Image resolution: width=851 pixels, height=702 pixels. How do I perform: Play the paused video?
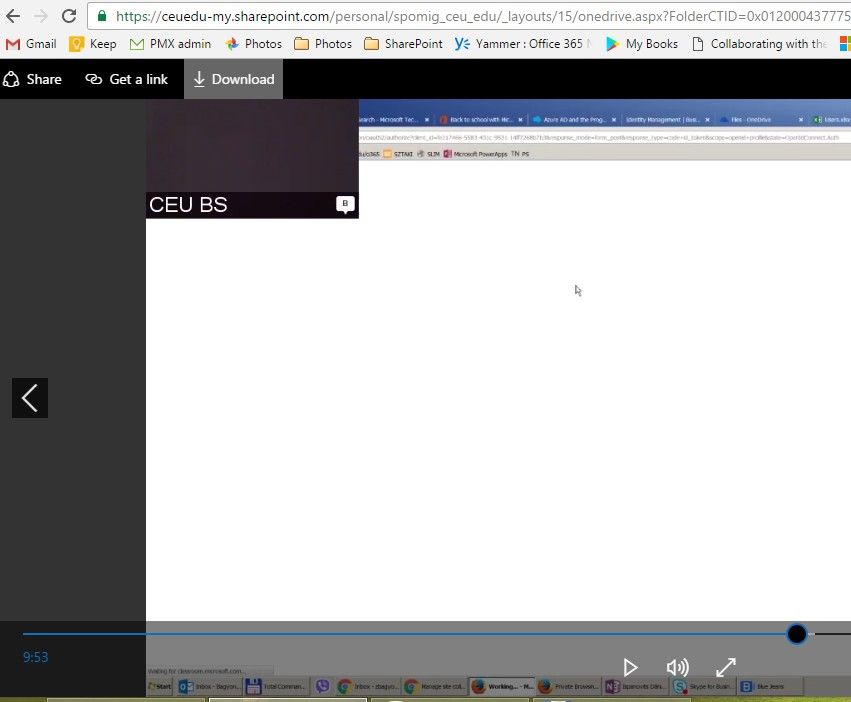(631, 667)
